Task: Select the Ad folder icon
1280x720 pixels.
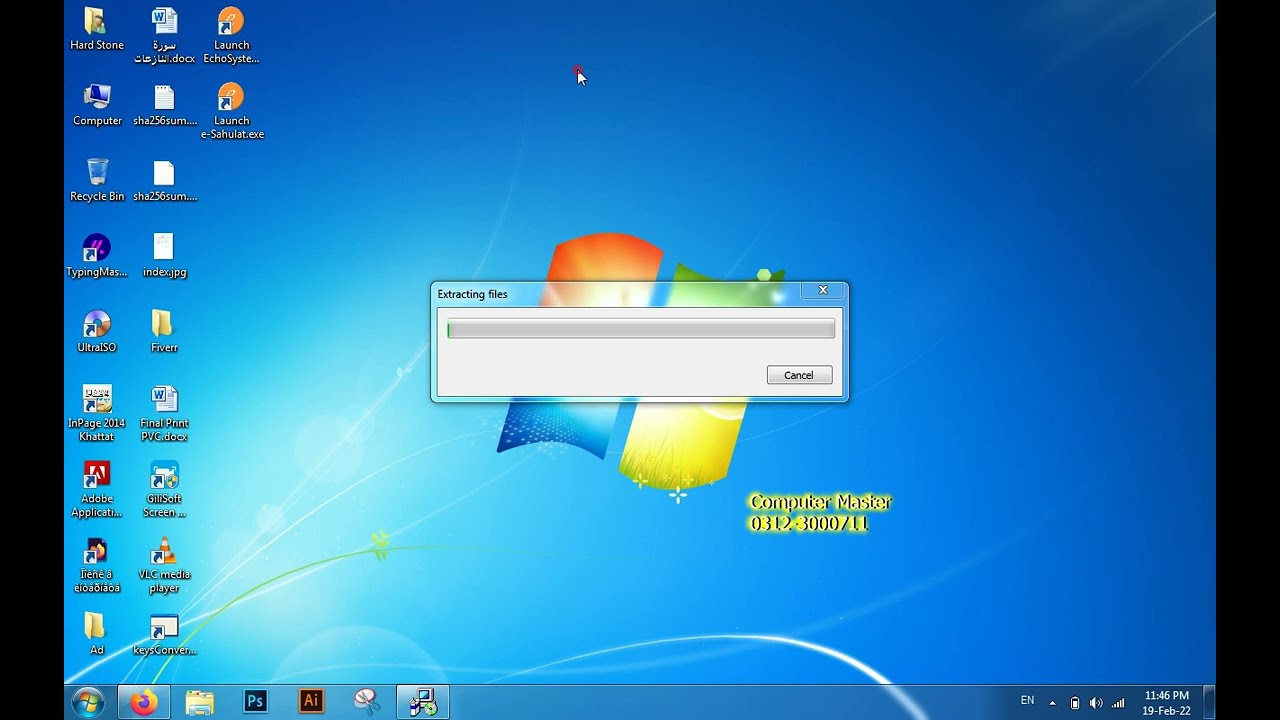Action: [97, 634]
